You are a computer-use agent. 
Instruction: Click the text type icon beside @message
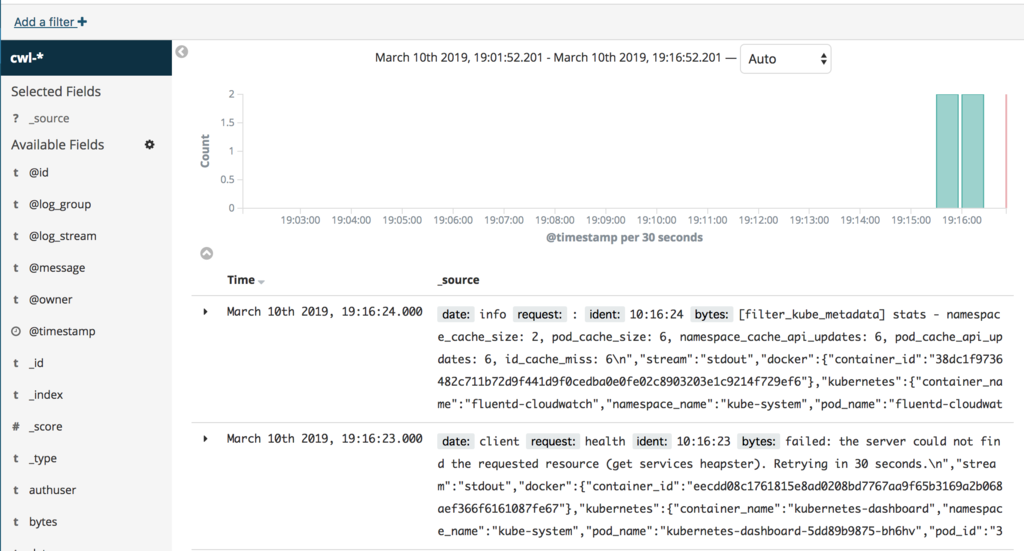click(x=16, y=268)
